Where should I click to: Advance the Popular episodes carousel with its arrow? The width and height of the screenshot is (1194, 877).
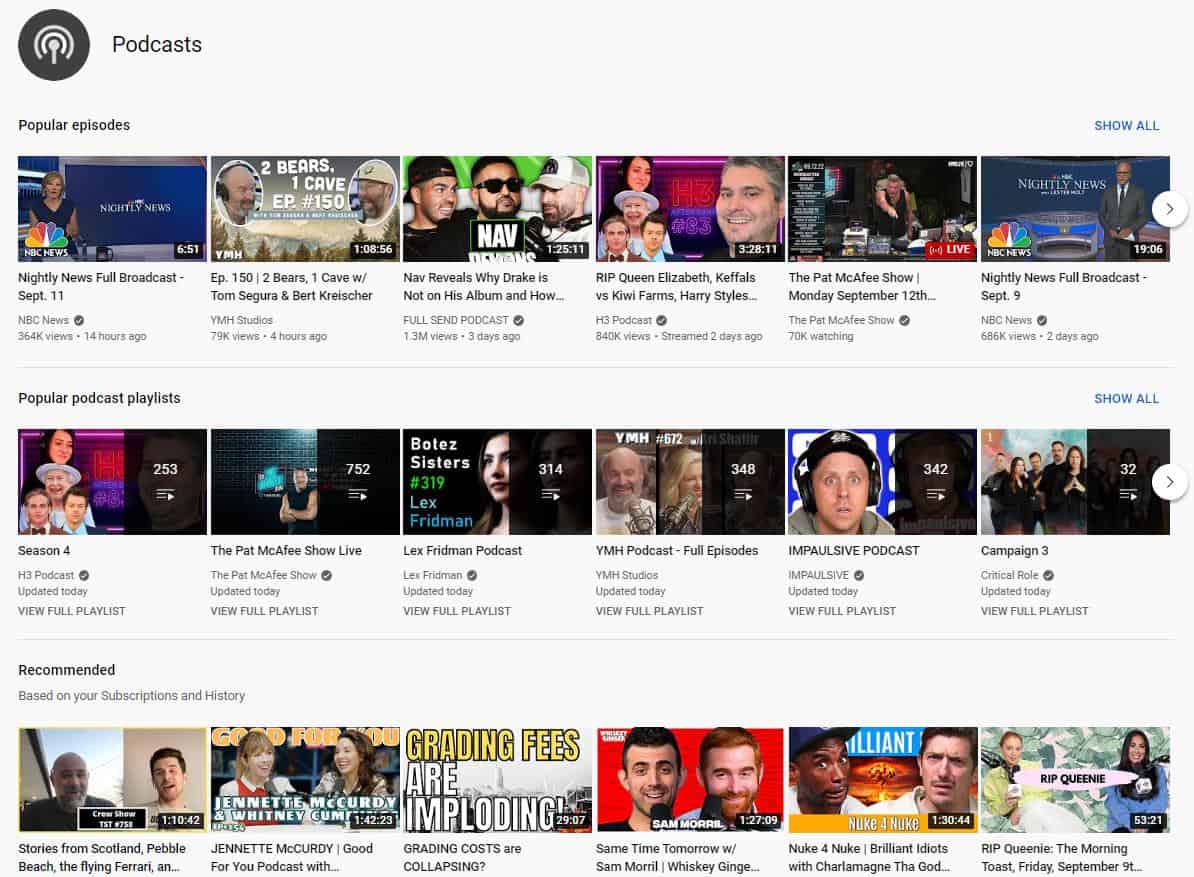point(1170,209)
